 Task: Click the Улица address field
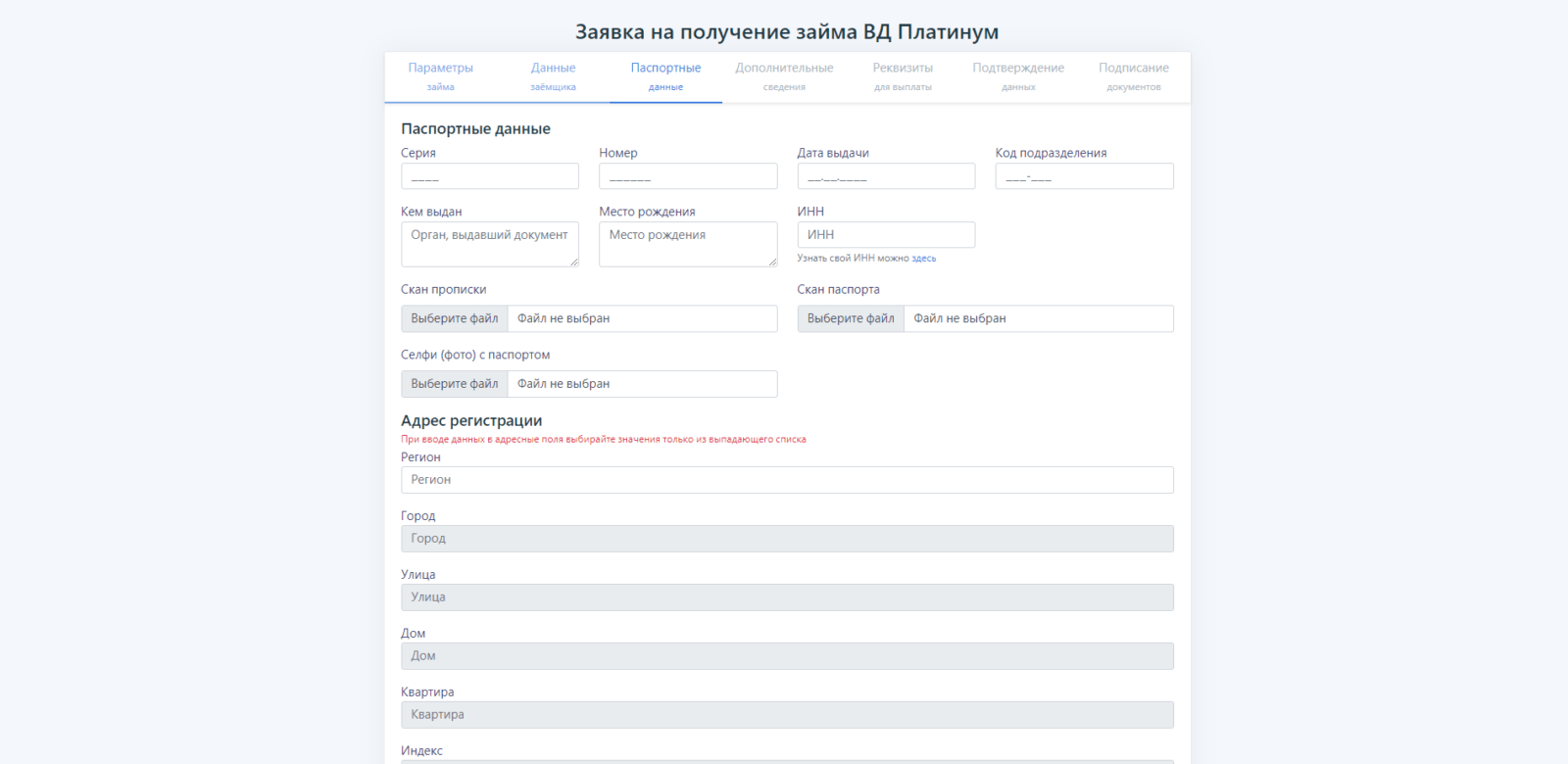pos(787,597)
